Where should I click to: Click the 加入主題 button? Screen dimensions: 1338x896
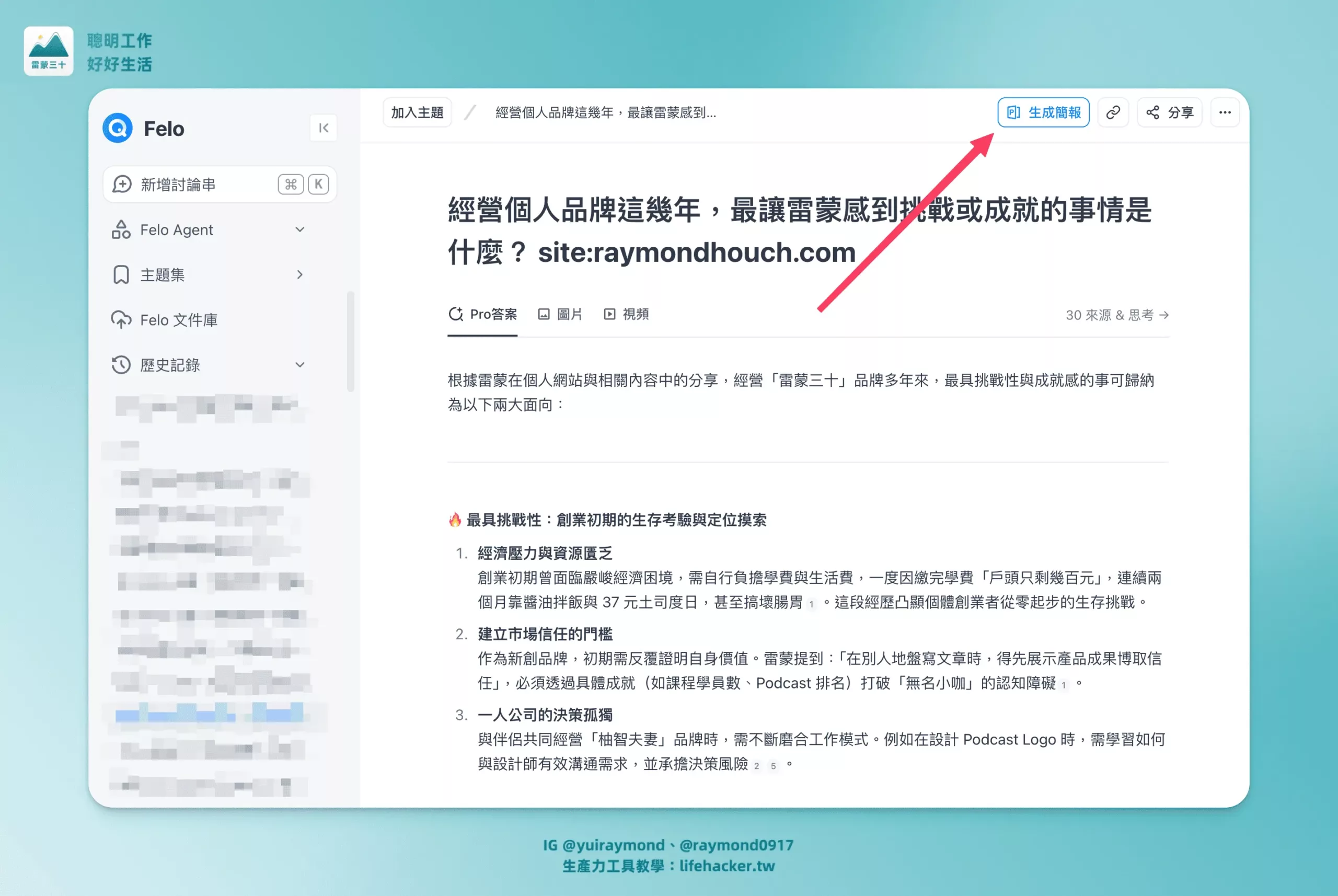(417, 112)
